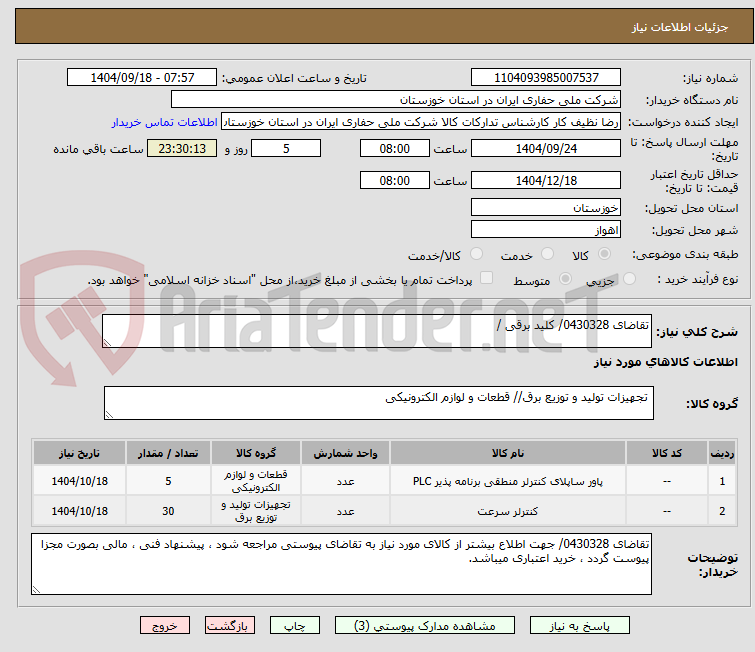Click the deadline date field 1404/09/24
The height and width of the screenshot is (652, 755).
[546, 148]
